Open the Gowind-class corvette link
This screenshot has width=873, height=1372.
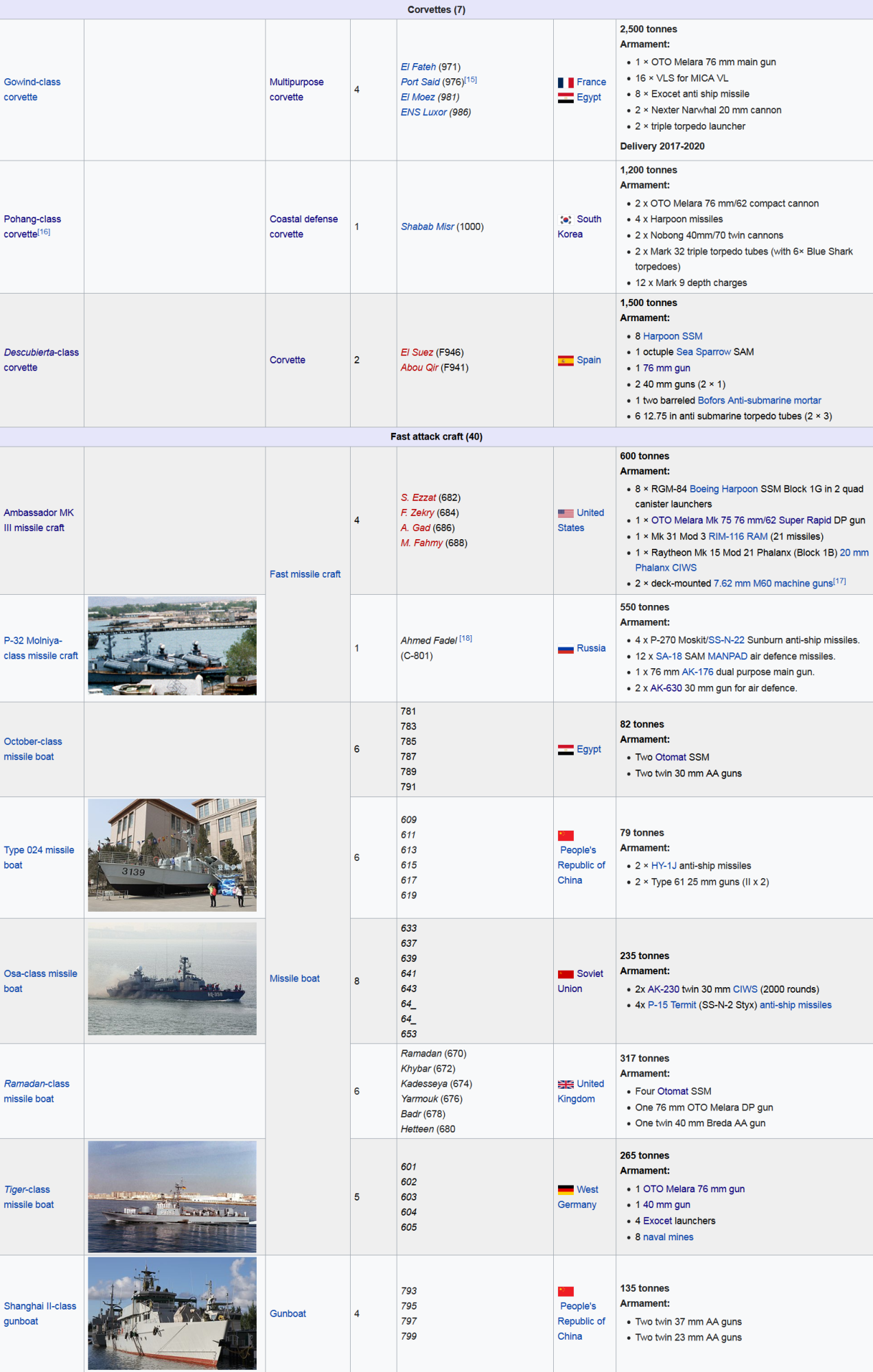[32, 90]
